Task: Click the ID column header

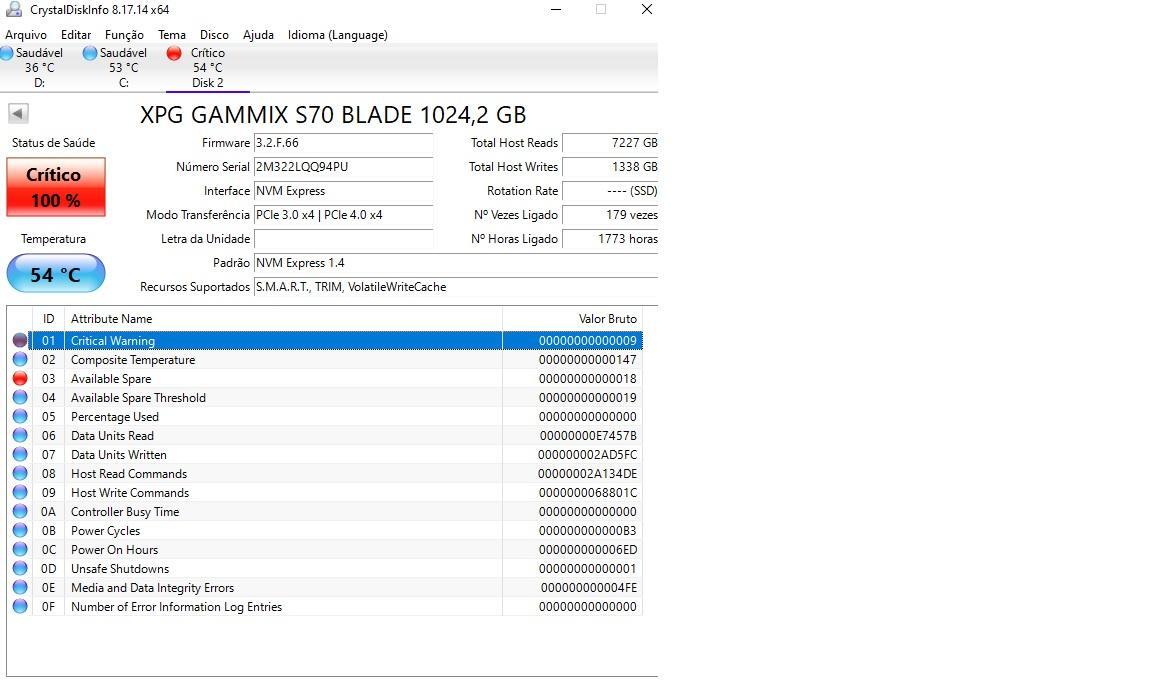Action: (48, 319)
